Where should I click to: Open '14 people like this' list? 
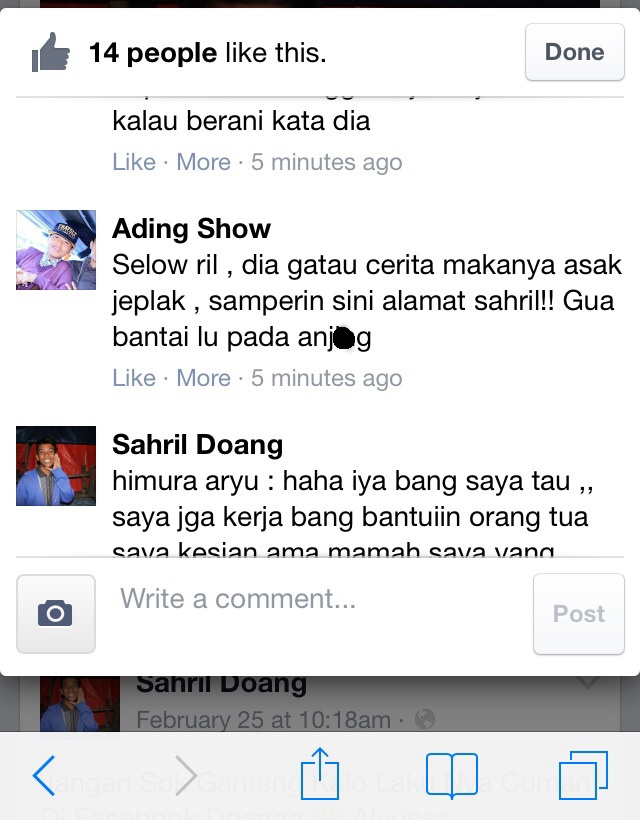coord(208,52)
